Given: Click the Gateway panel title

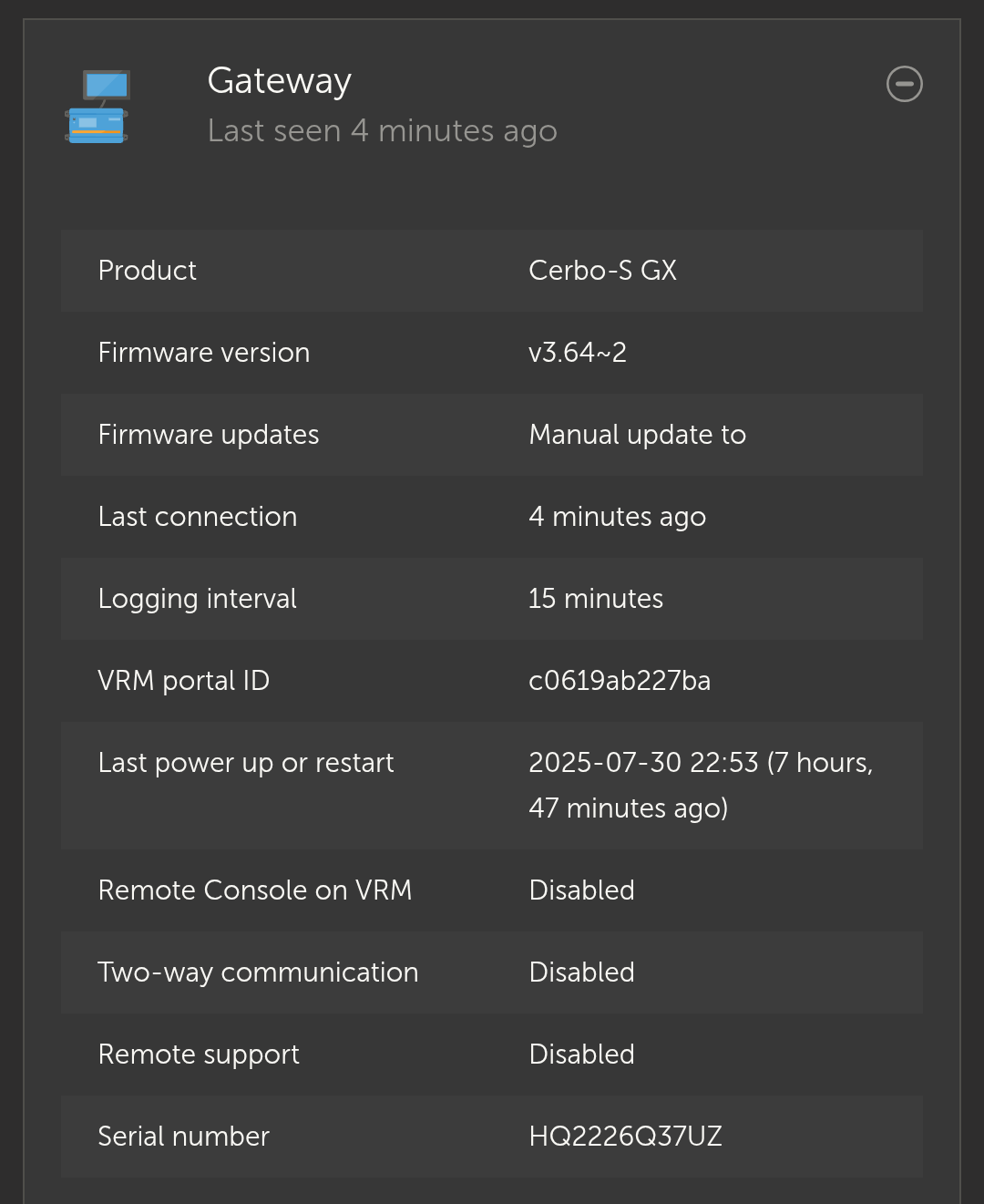Looking at the screenshot, I should [279, 81].
